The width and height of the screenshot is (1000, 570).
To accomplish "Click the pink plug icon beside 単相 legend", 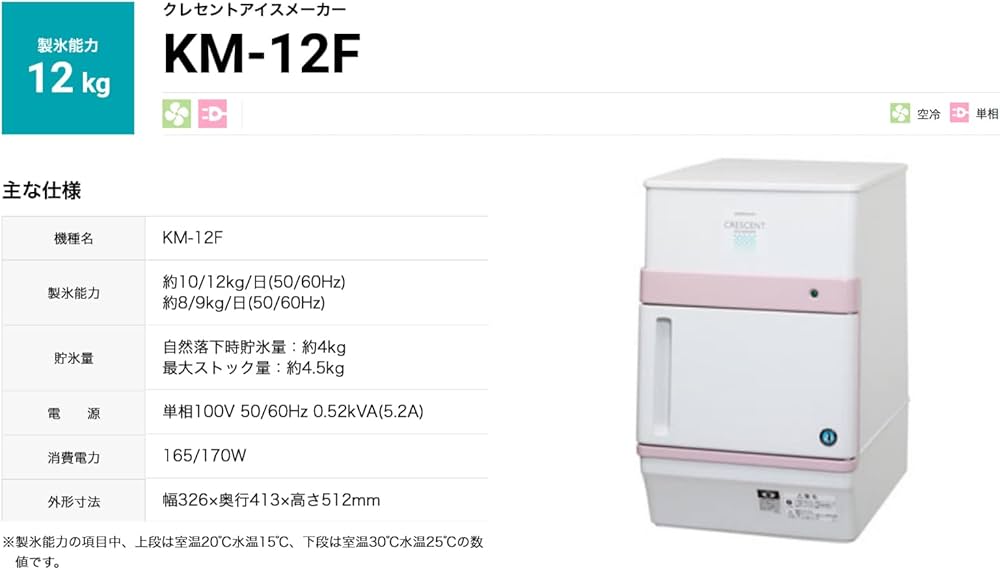I will pyautogui.click(x=959, y=113).
